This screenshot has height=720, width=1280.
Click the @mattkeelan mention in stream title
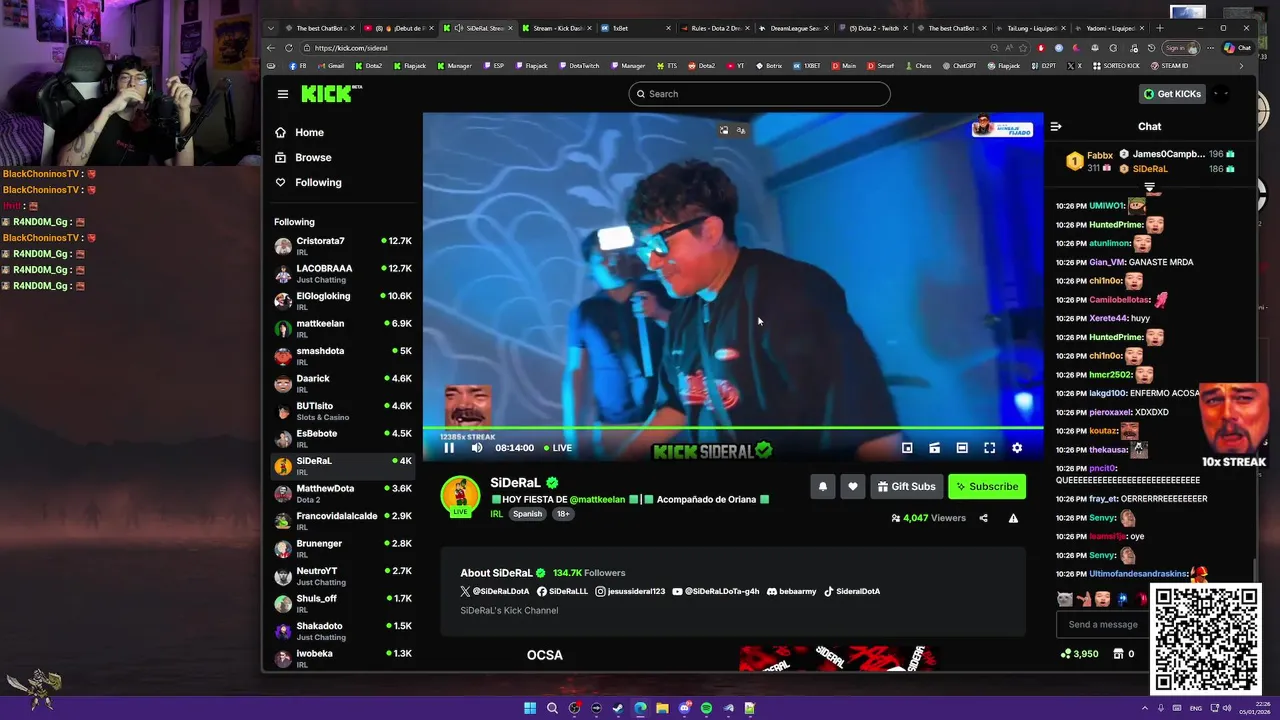click(597, 500)
